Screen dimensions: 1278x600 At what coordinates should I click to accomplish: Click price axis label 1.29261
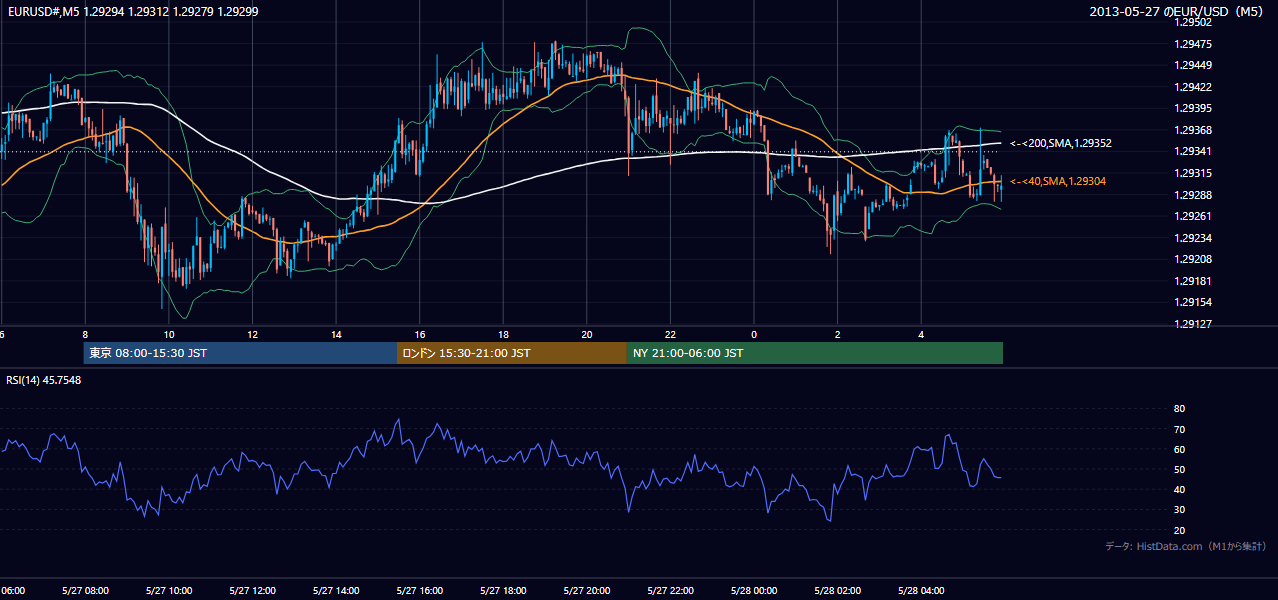tap(1193, 216)
